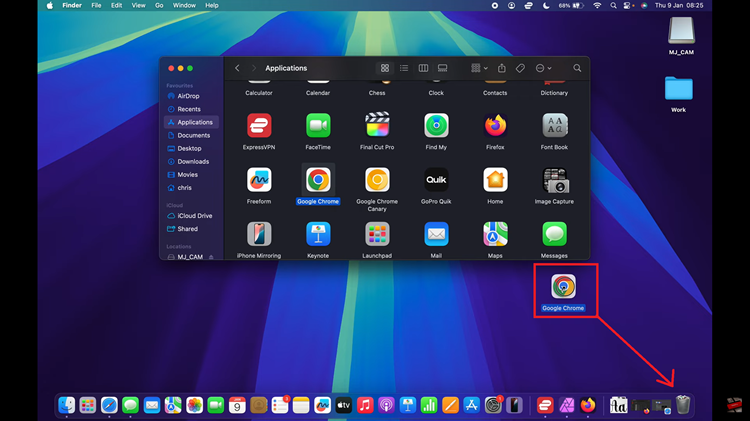This screenshot has width=750, height=421.
Task: Open the Group By dropdown in toolbar
Action: [x=479, y=68]
